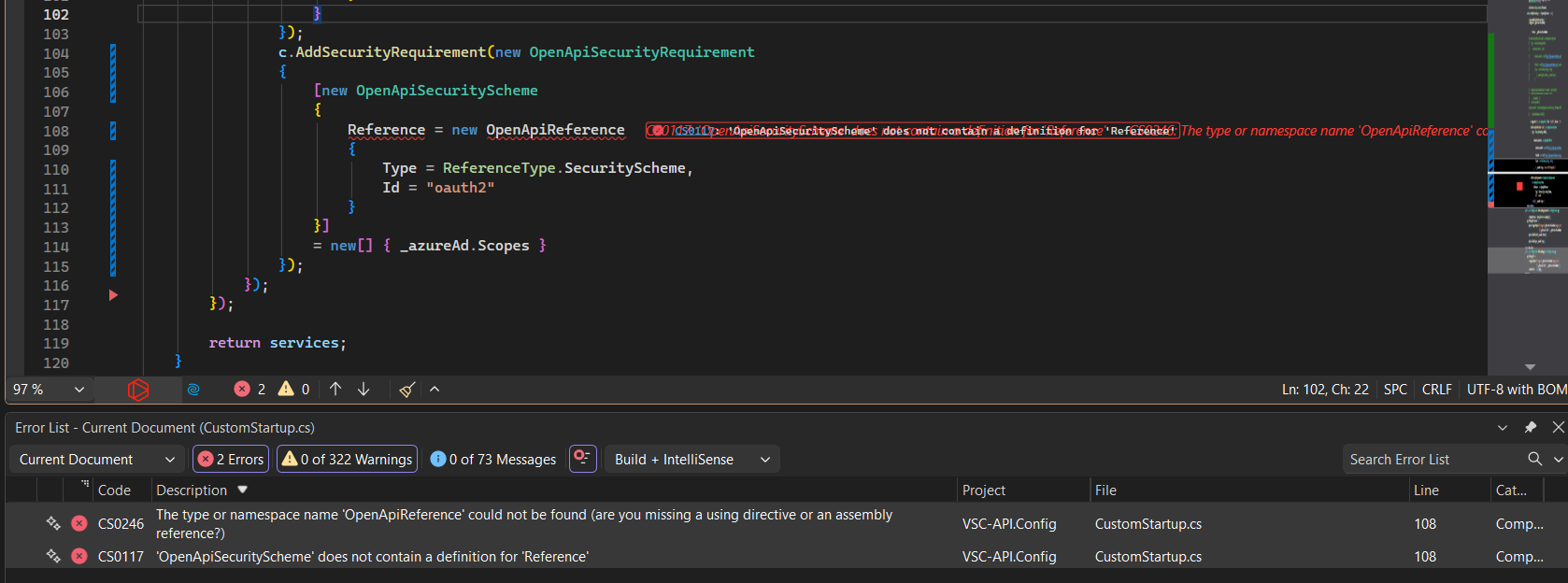Click the CS0117 error code link
The image size is (1568, 583).
point(121,557)
